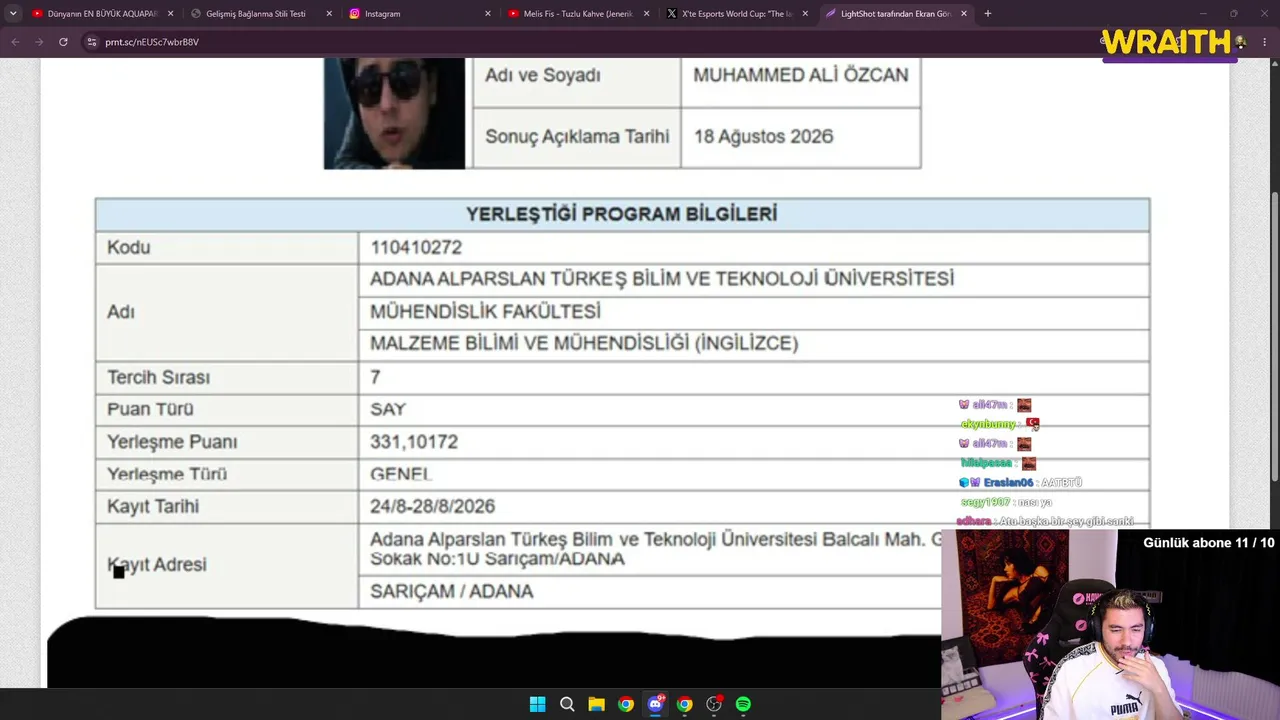The image size is (1280, 720).
Task: Open the tab search dropdown
Action: (13, 14)
